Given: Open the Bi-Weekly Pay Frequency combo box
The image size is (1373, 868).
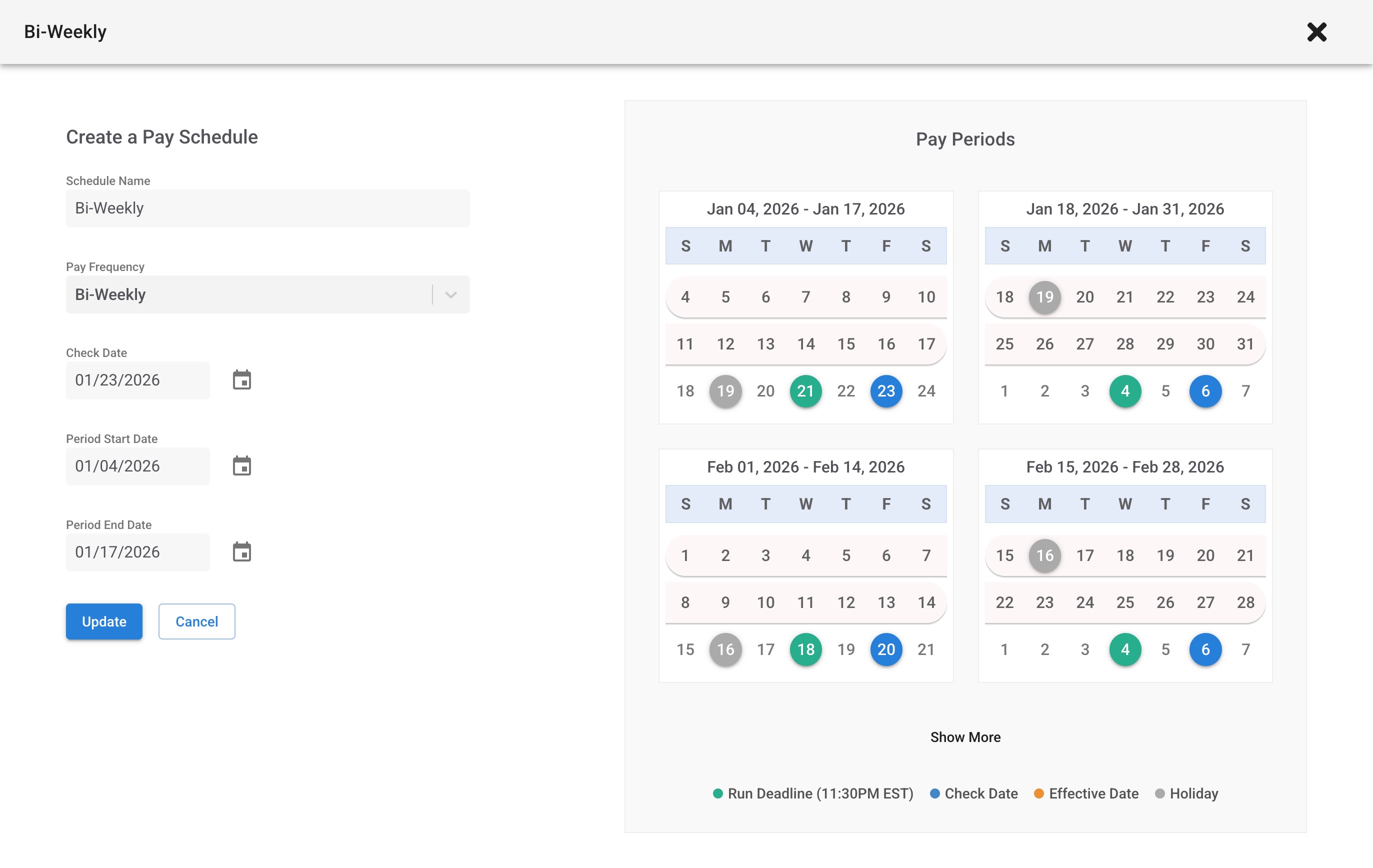Looking at the screenshot, I should point(251,295).
